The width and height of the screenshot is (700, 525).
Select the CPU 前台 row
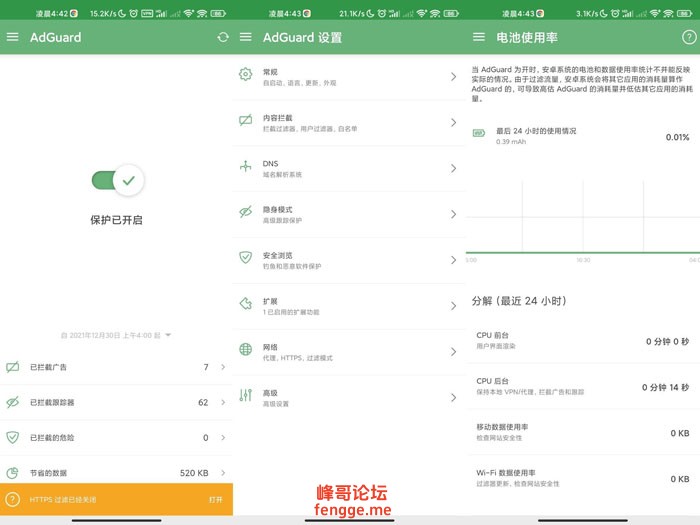pos(583,340)
